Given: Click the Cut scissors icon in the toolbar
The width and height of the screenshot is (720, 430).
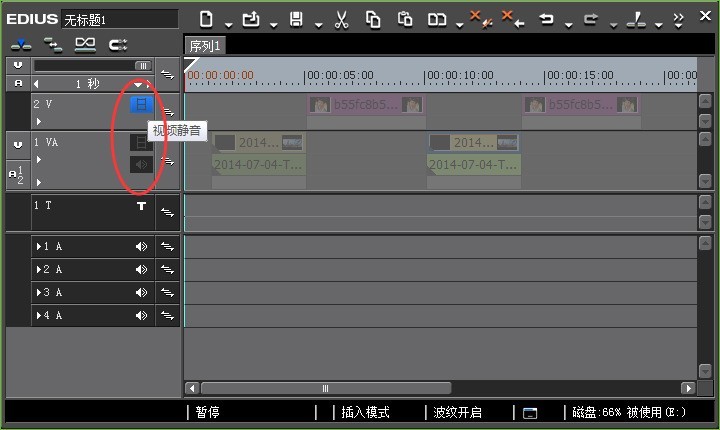Looking at the screenshot, I should click(341, 20).
